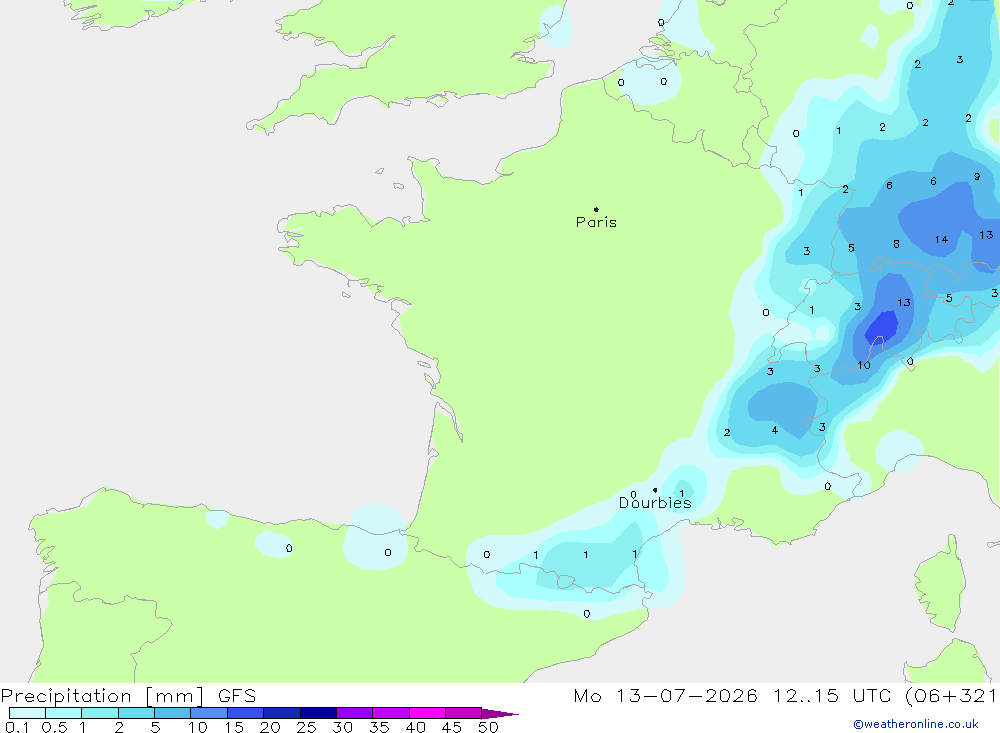The image size is (1000, 733).
Task: Select the legend swatch between 35 and 40
Action: point(391,713)
